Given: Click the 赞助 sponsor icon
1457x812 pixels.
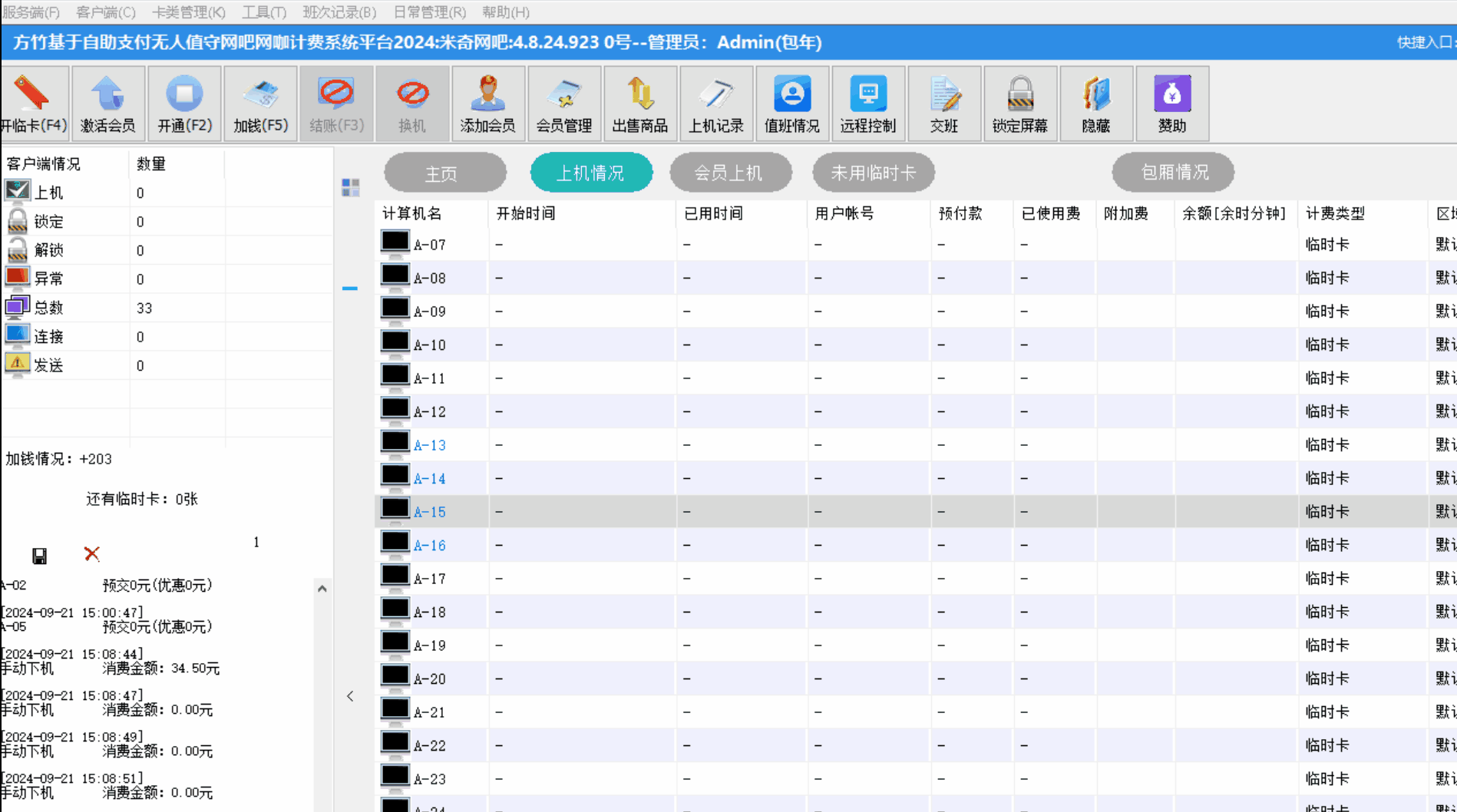Looking at the screenshot, I should [x=1171, y=104].
